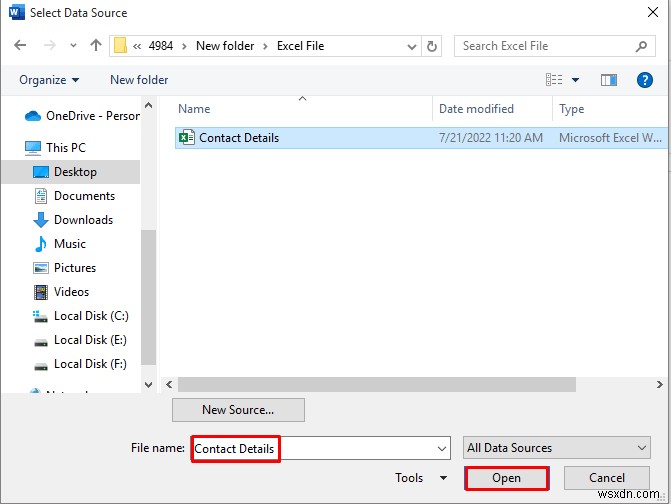Click the Documents page icon
The image size is (671, 504).
(x=41, y=196)
